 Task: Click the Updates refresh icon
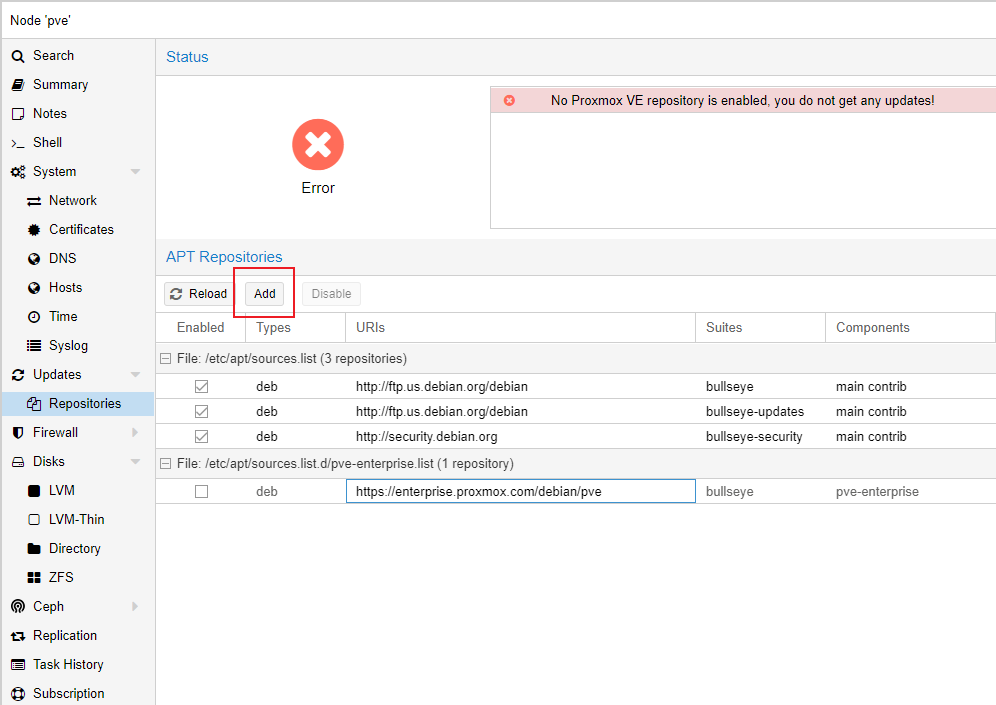[18, 375]
